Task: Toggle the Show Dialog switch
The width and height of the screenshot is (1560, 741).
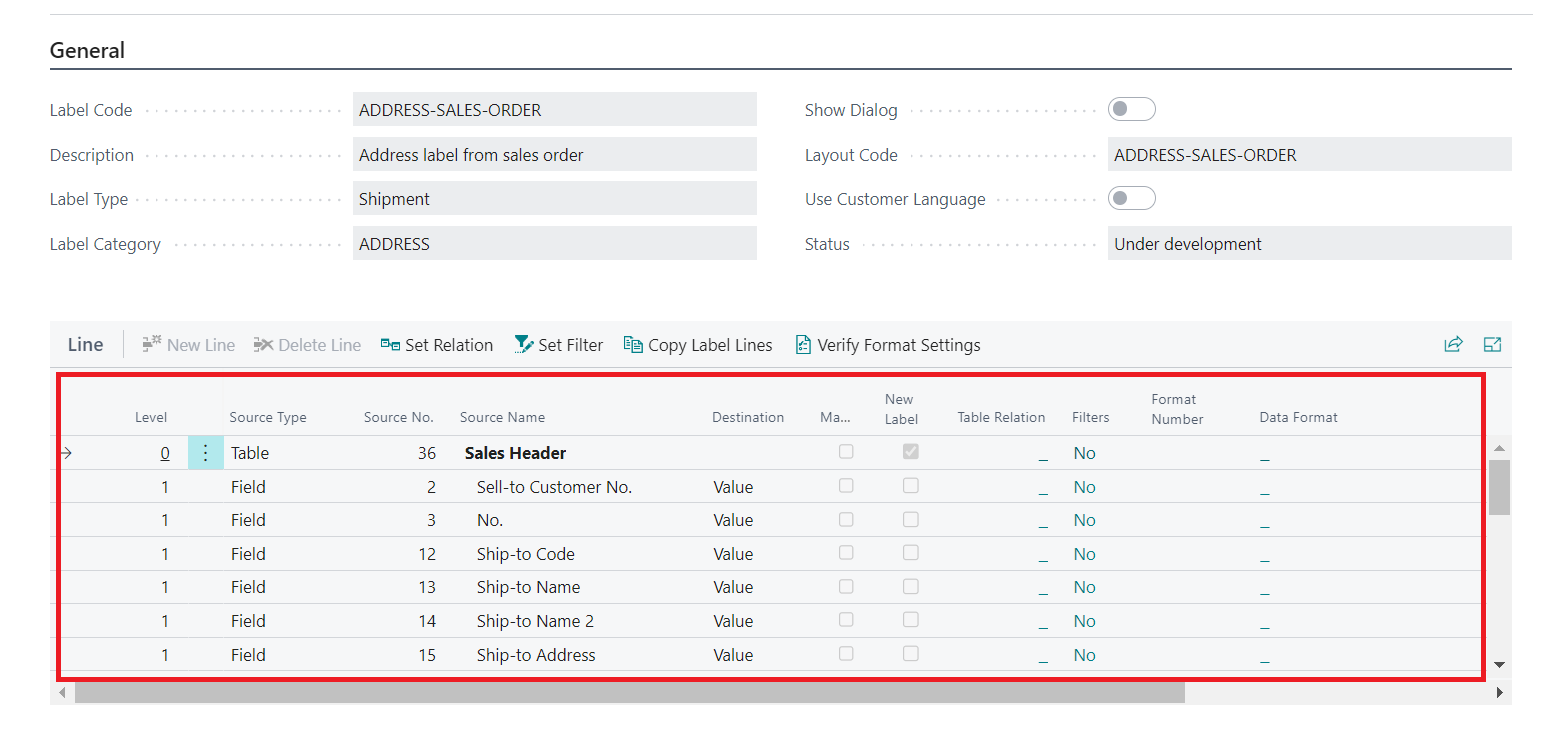Action: pyautogui.click(x=1131, y=110)
